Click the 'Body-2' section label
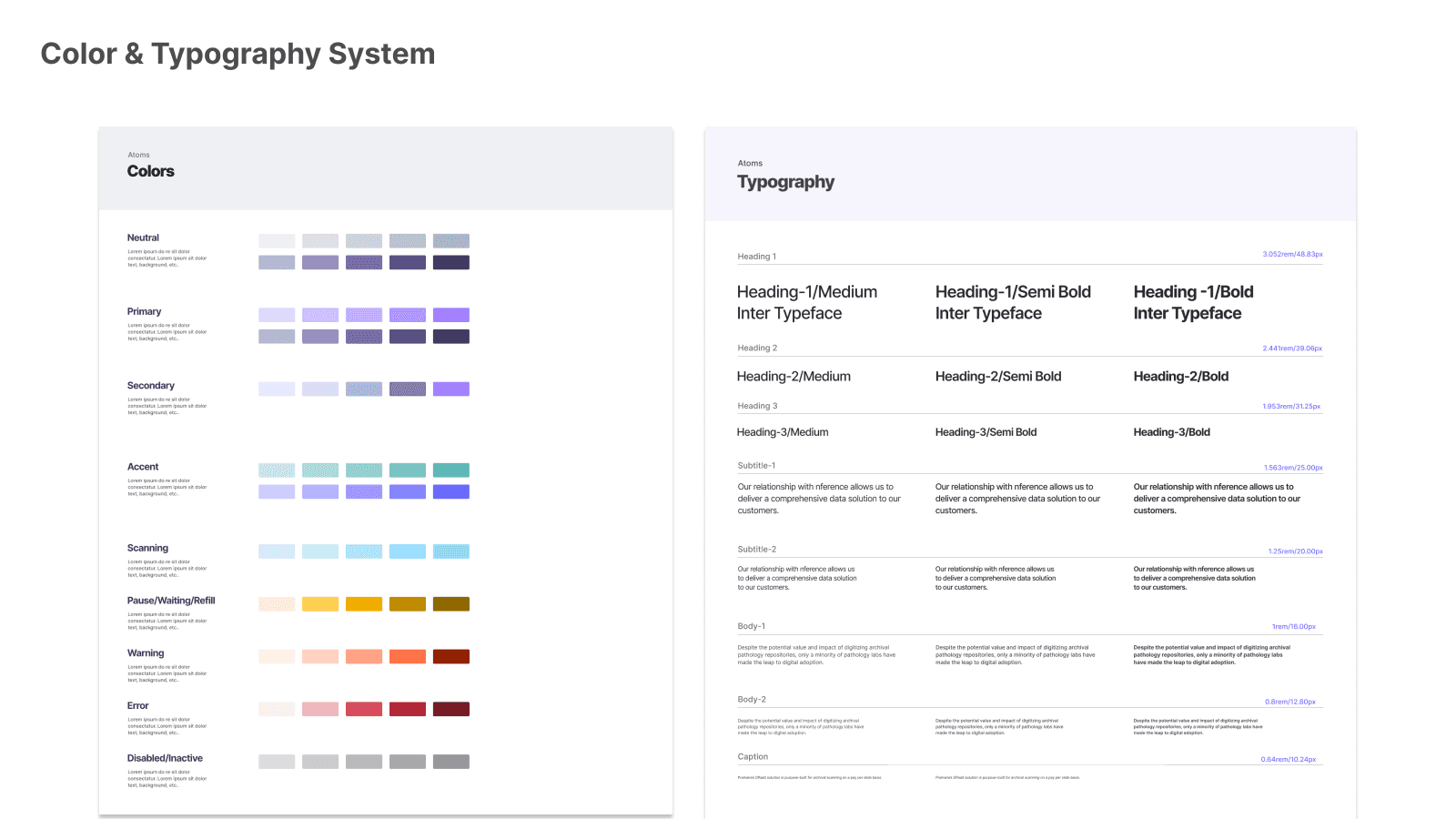 click(752, 700)
